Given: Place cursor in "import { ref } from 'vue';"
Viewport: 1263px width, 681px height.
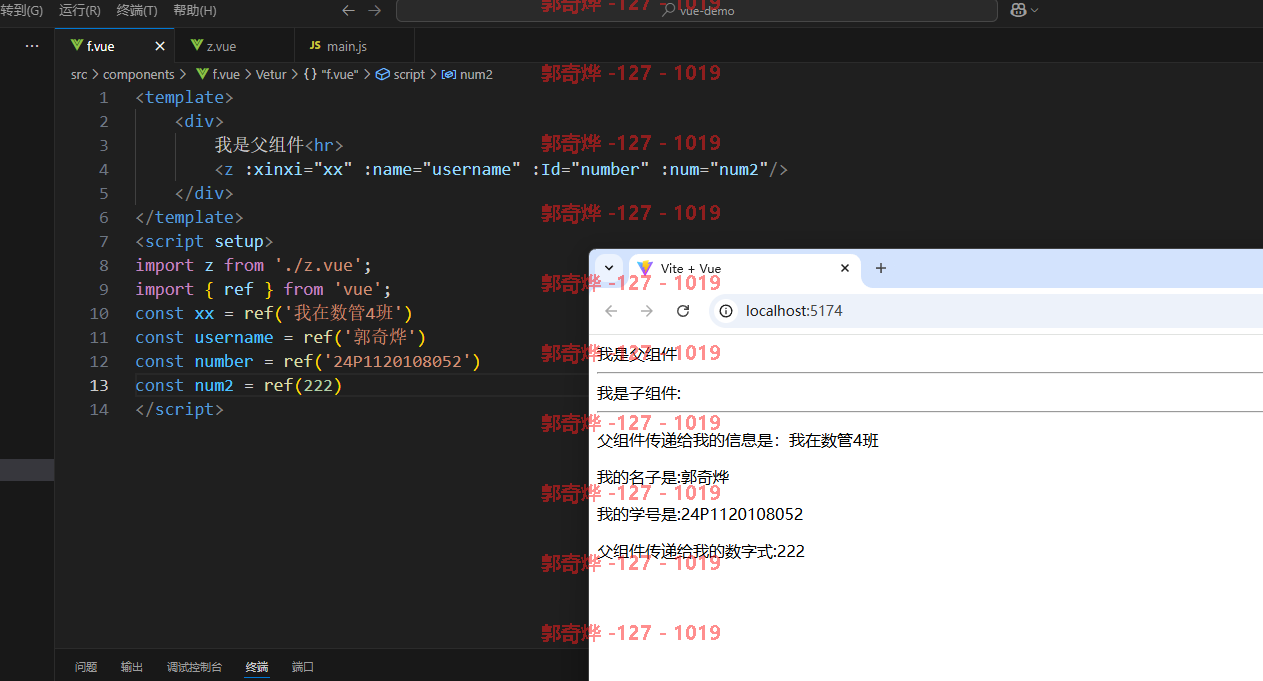Looking at the screenshot, I should pos(263,289).
